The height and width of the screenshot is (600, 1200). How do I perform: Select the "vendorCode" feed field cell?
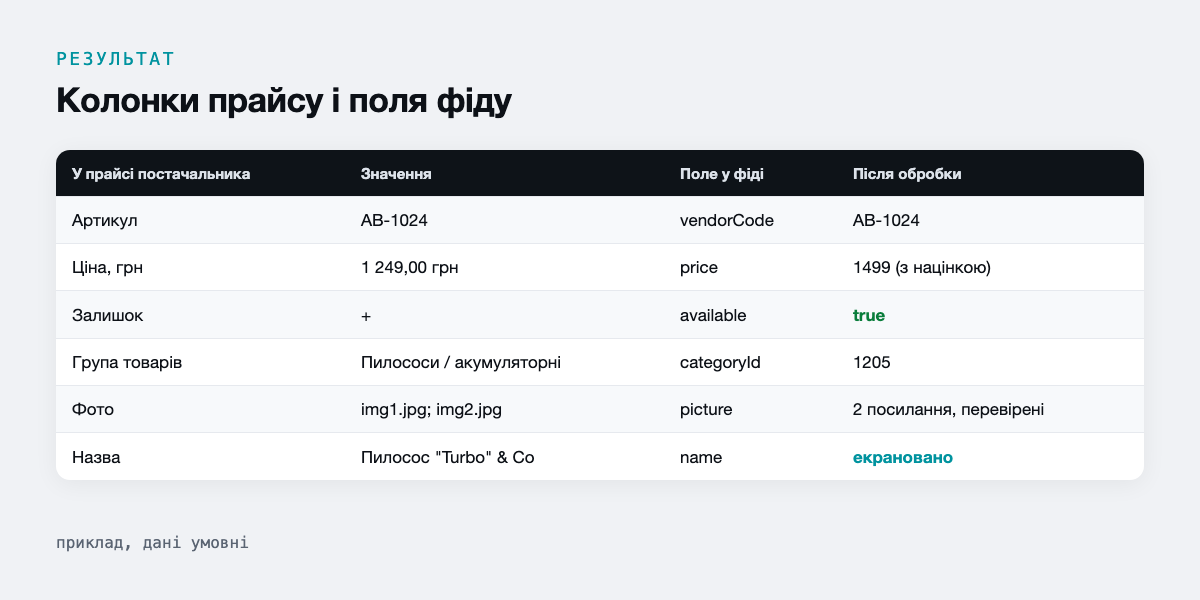click(727, 220)
